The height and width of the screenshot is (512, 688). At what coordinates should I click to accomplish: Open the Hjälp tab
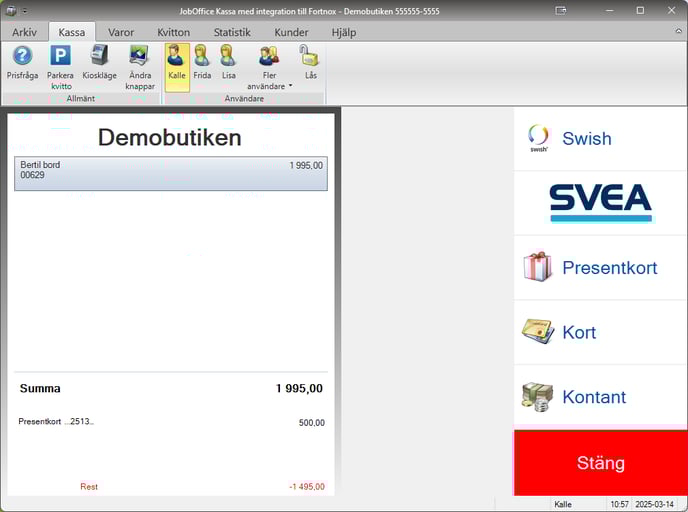click(344, 32)
